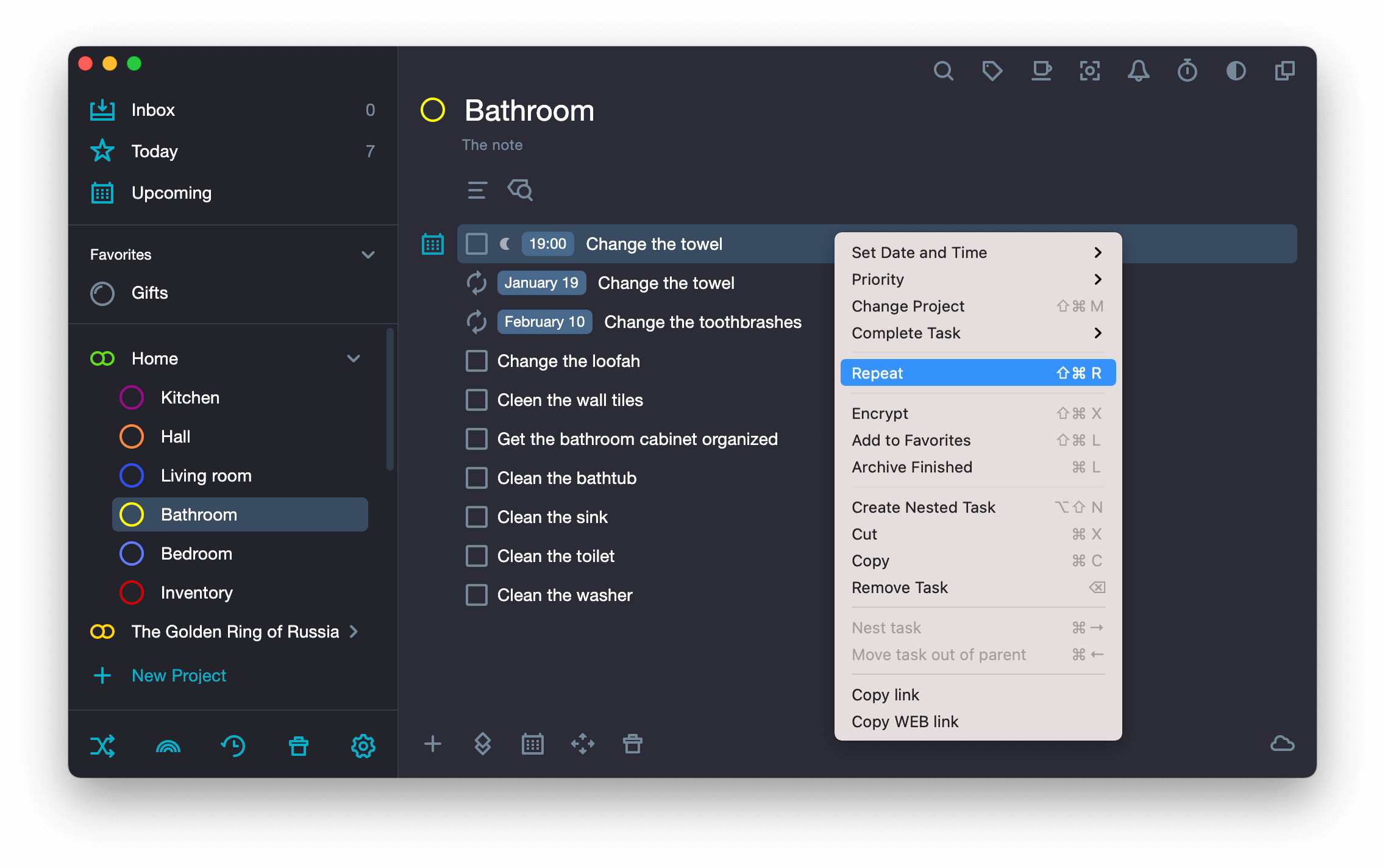The height and width of the screenshot is (868, 1385).
Task: Choose Archive Finished menu item
Action: click(x=978, y=467)
